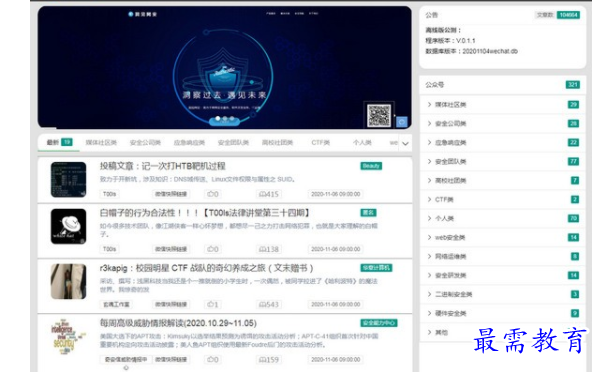595x372 pixels.
Task: Switch to the 高校社团类 tab
Action: tap(277, 143)
